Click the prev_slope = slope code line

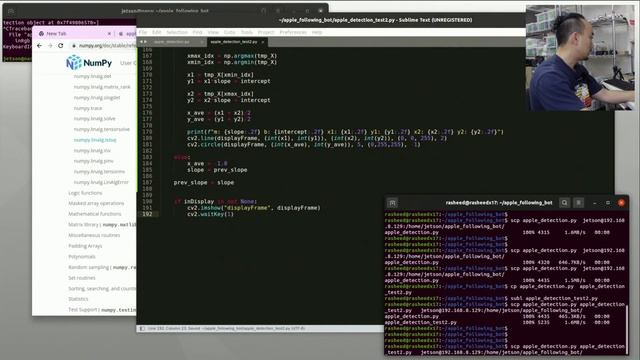point(204,182)
